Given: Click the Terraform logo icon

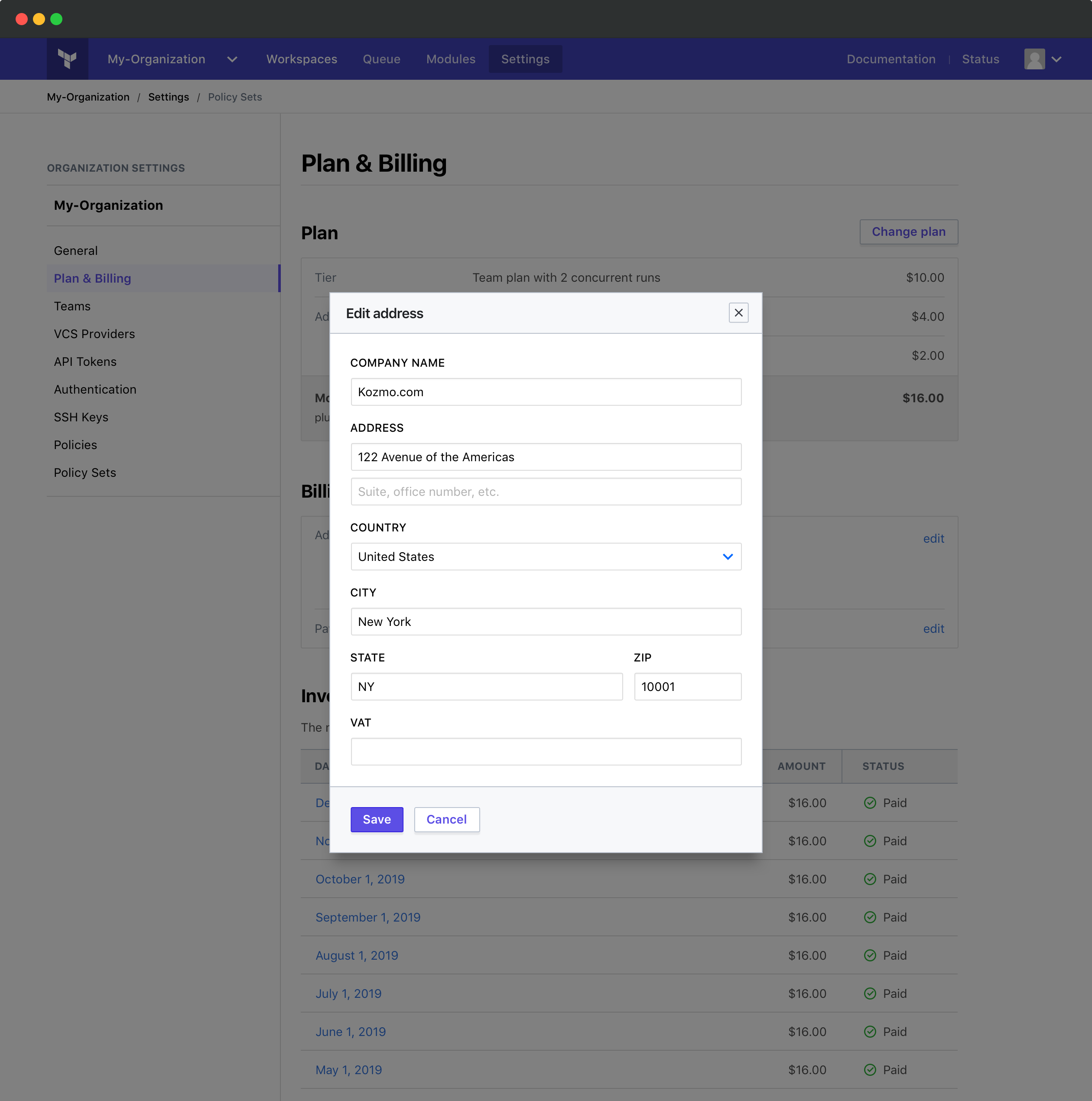Looking at the screenshot, I should pos(67,59).
